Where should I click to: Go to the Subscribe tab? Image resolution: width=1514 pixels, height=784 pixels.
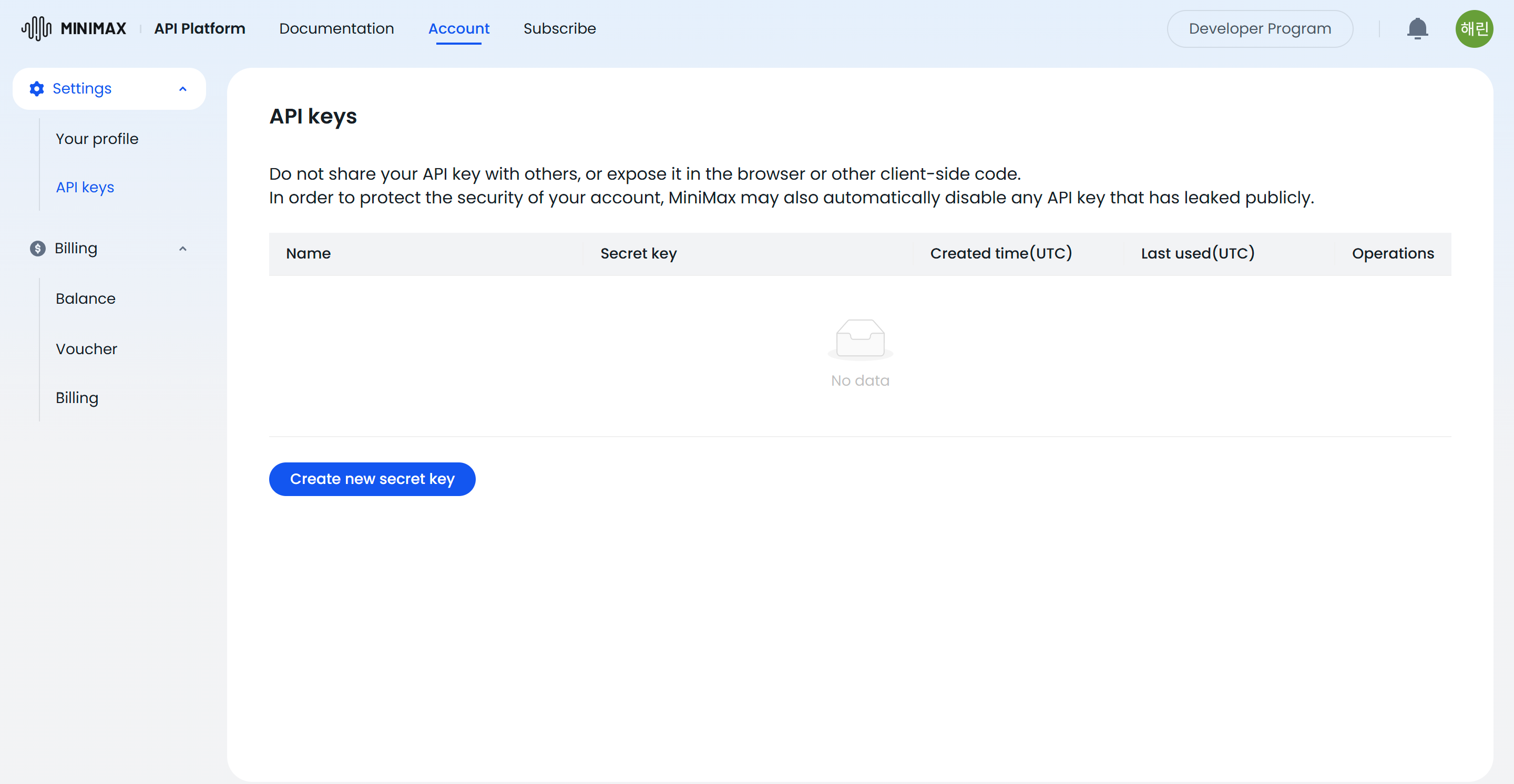point(559,28)
